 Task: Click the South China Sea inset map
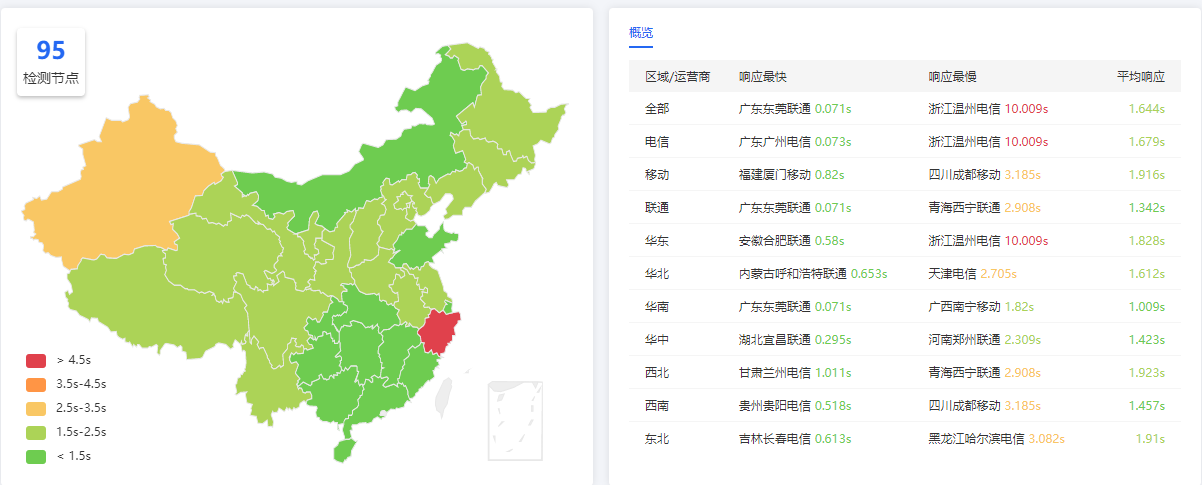(514, 420)
